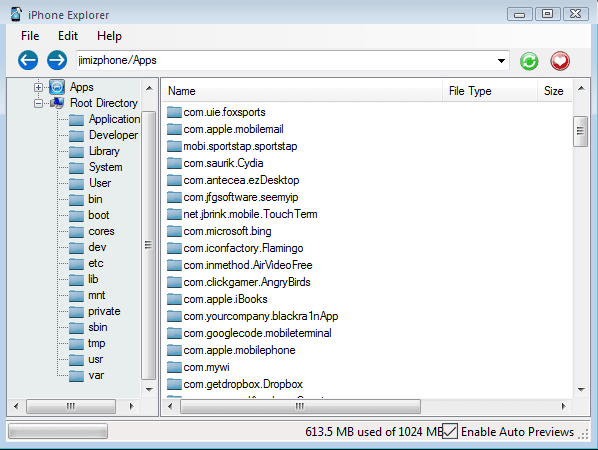This screenshot has height=450, width=598.
Task: Click the Root Directory computer icon
Action: [x=57, y=103]
